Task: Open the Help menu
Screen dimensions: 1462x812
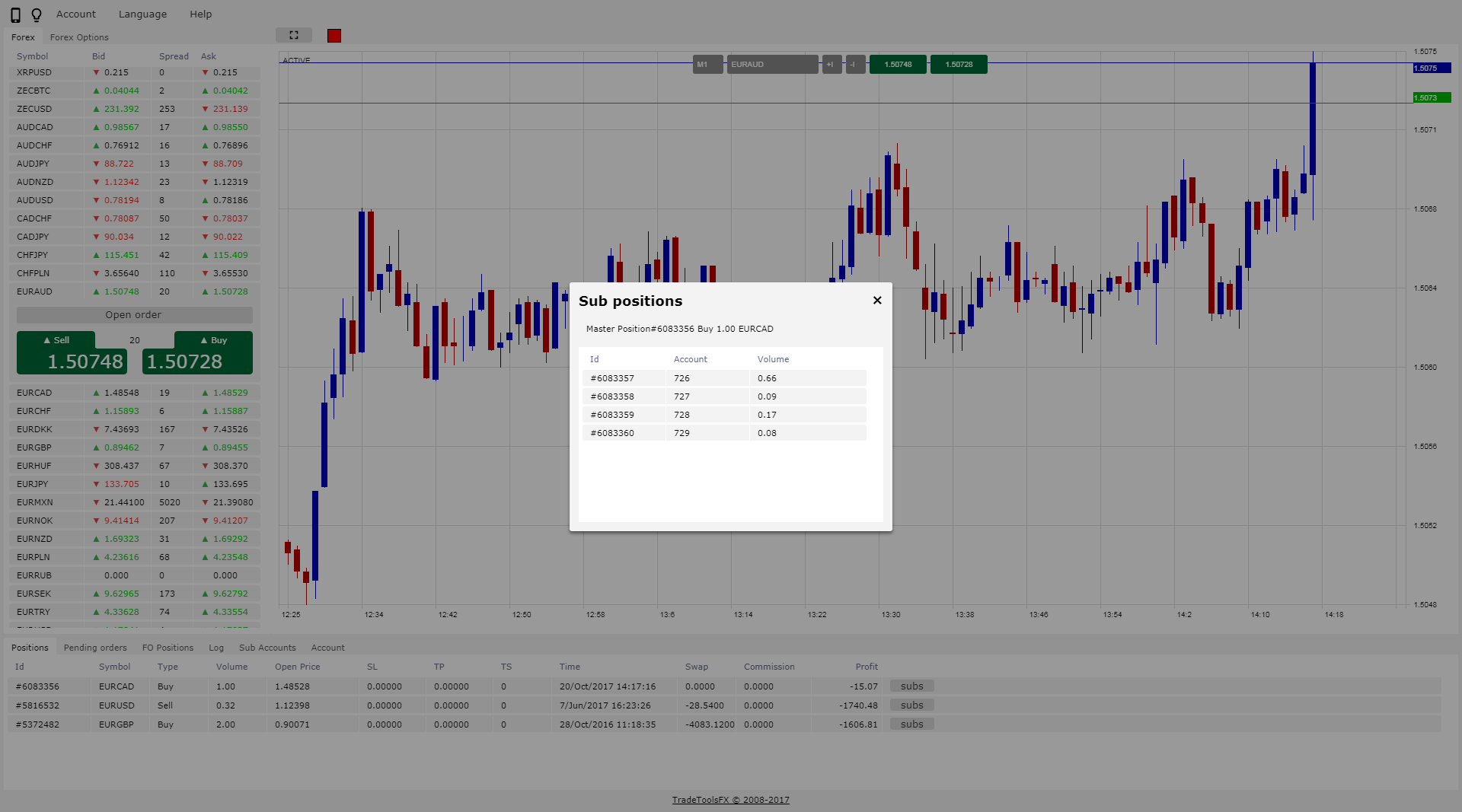Action: (x=200, y=14)
